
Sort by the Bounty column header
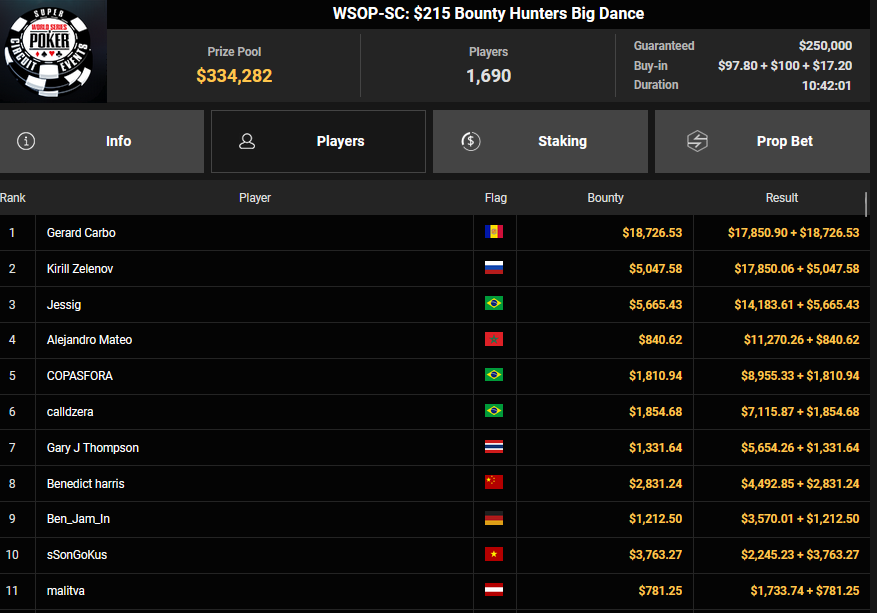coord(605,198)
